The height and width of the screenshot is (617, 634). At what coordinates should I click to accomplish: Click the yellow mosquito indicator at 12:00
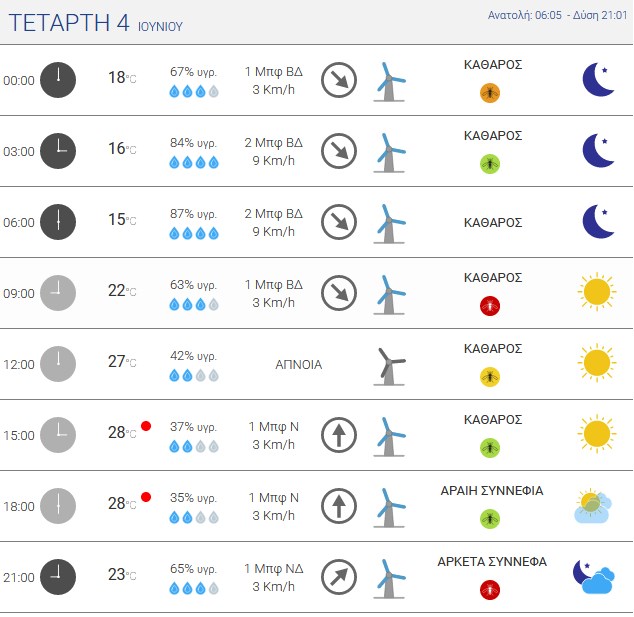tap(490, 377)
